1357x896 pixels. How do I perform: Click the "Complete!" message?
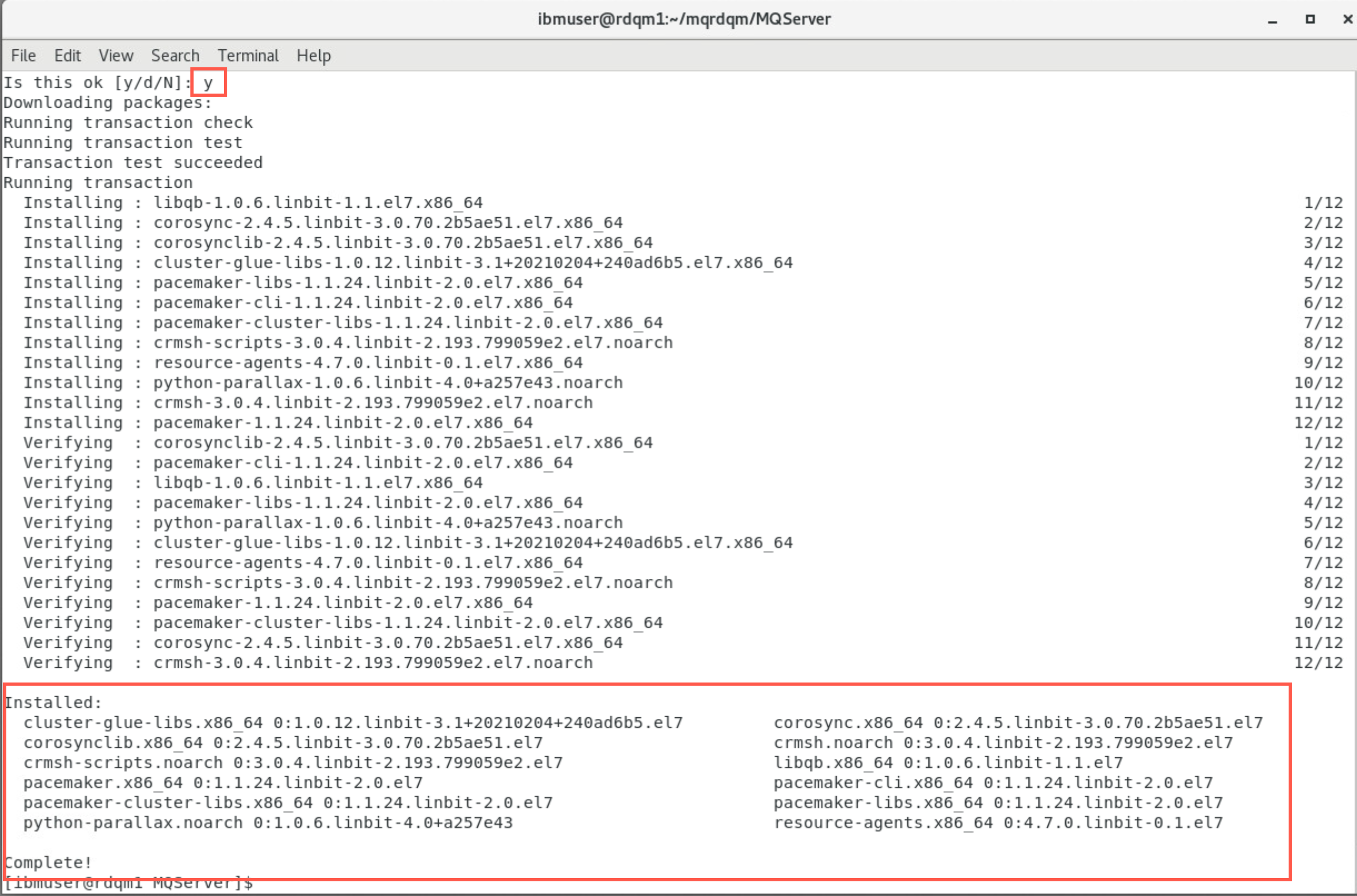click(48, 863)
